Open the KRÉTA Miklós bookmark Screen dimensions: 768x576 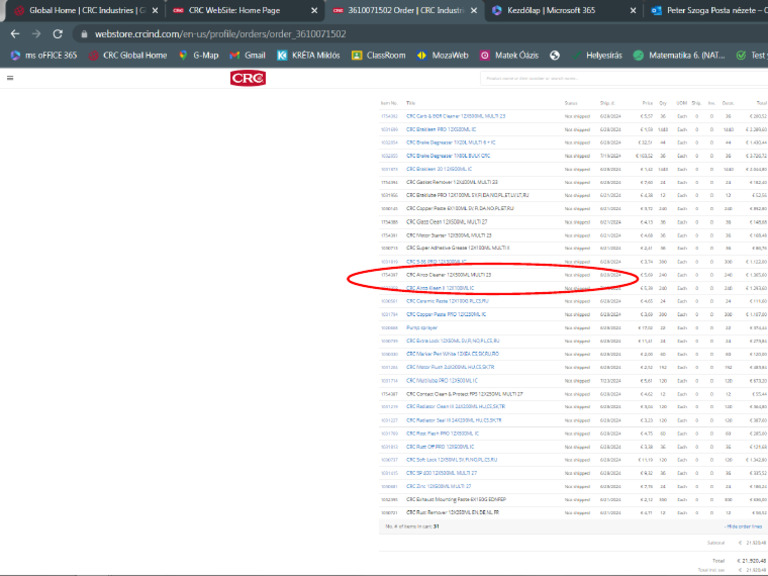309,55
